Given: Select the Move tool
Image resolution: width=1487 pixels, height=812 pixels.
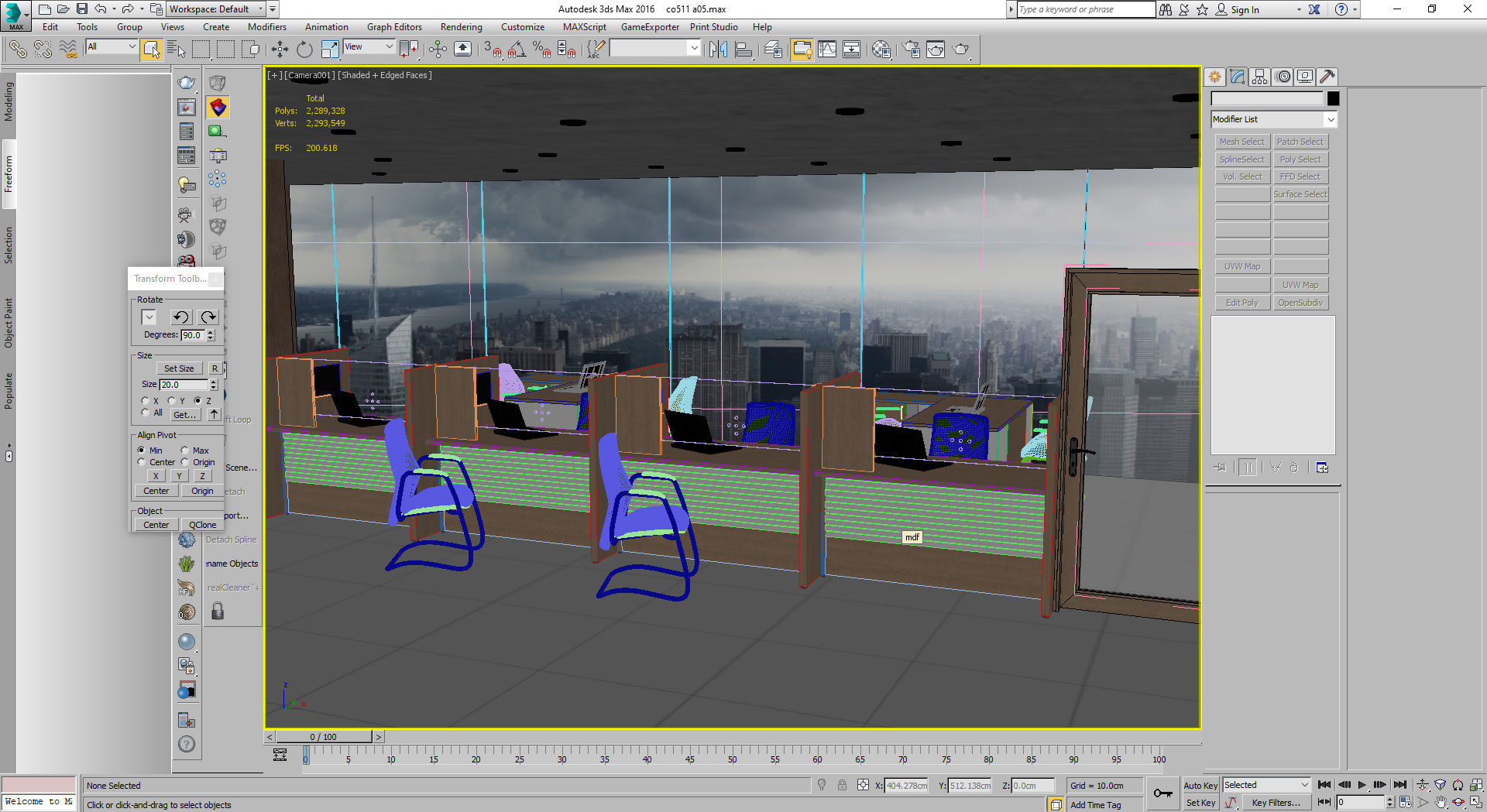Looking at the screenshot, I should (280, 50).
